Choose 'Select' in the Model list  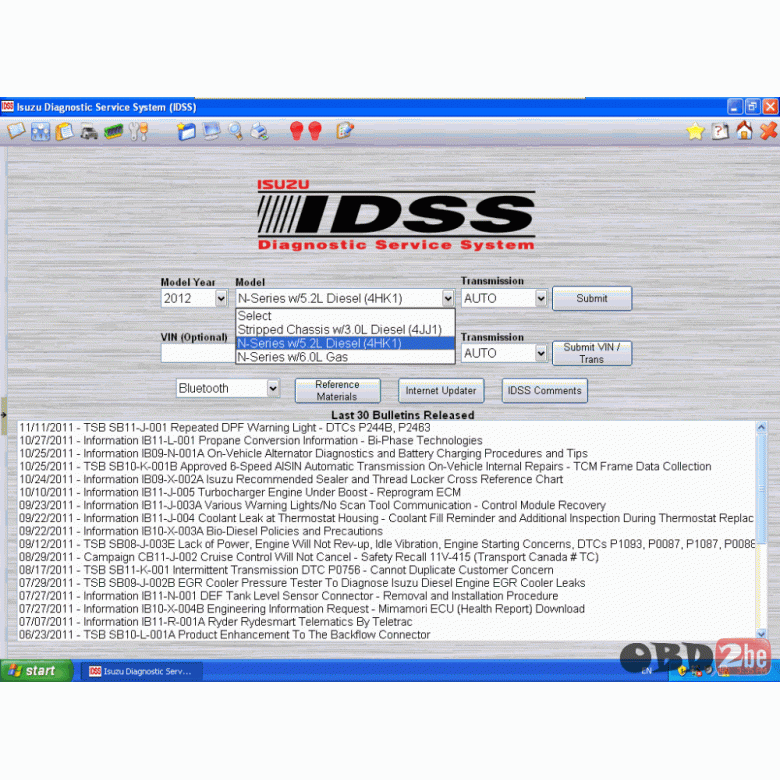point(345,315)
